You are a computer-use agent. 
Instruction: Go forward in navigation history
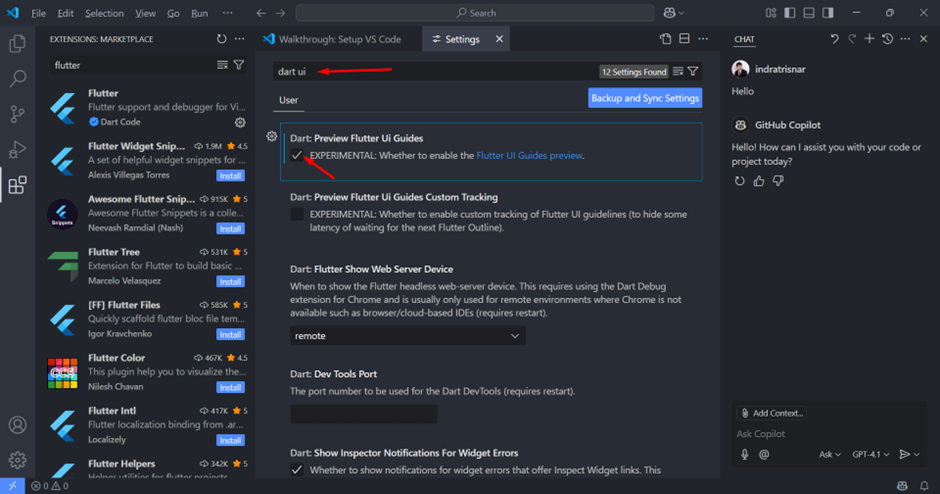[x=281, y=13]
